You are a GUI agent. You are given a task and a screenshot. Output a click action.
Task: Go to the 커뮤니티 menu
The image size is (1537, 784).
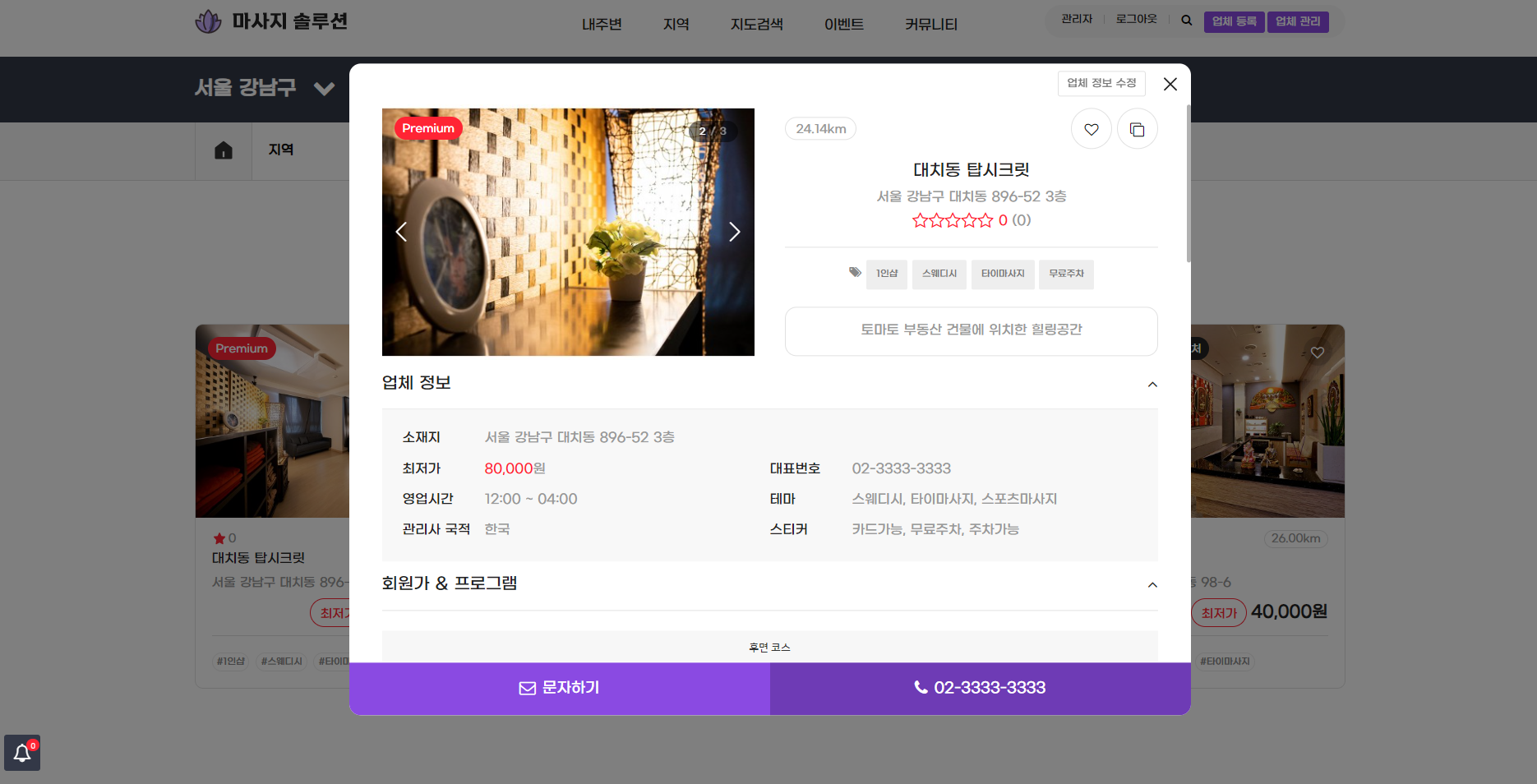(x=930, y=25)
